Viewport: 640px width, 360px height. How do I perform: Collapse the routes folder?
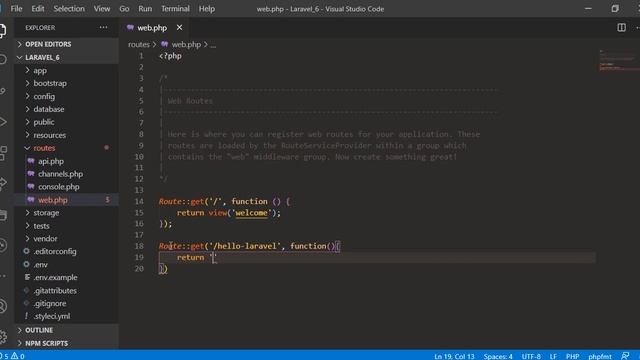(67, 148)
